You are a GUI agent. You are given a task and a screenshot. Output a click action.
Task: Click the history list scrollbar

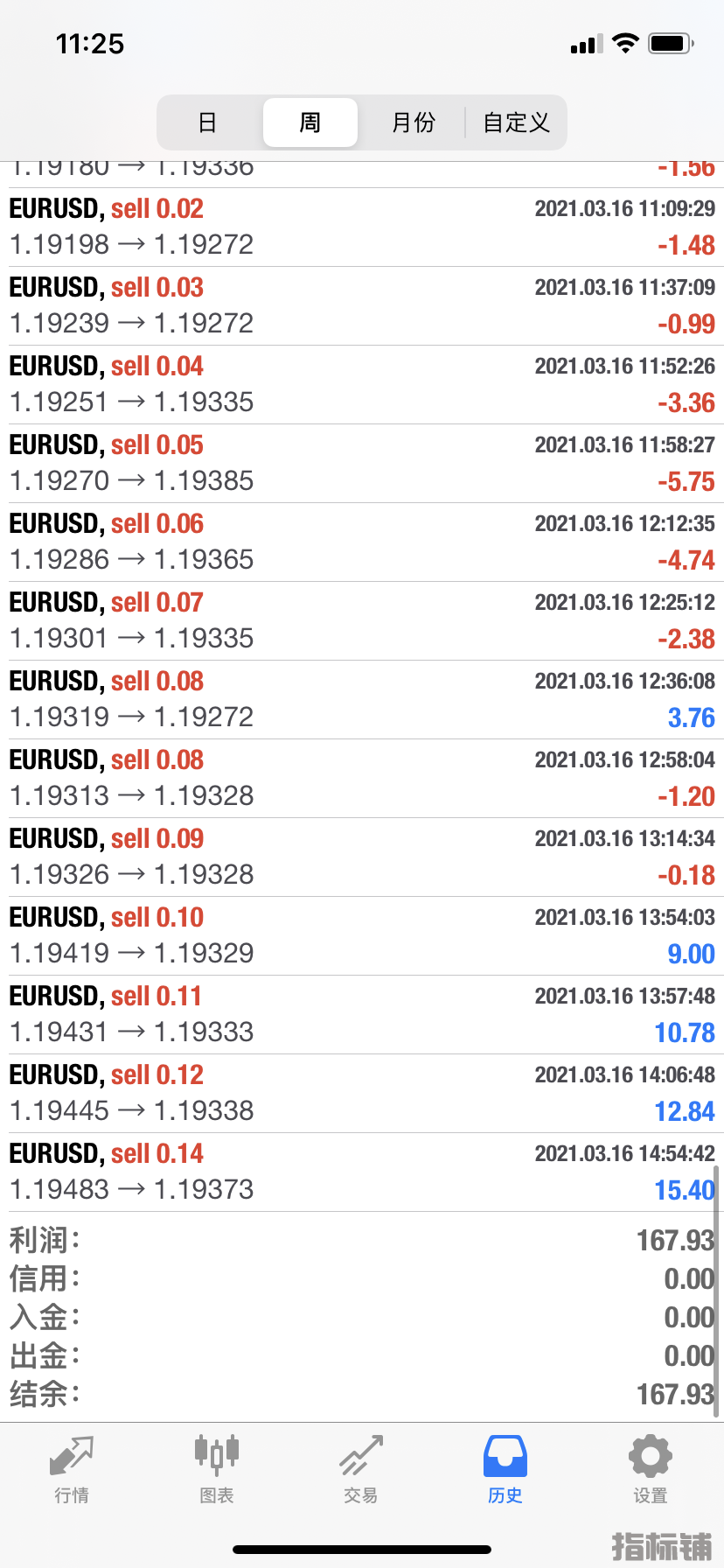717,1291
